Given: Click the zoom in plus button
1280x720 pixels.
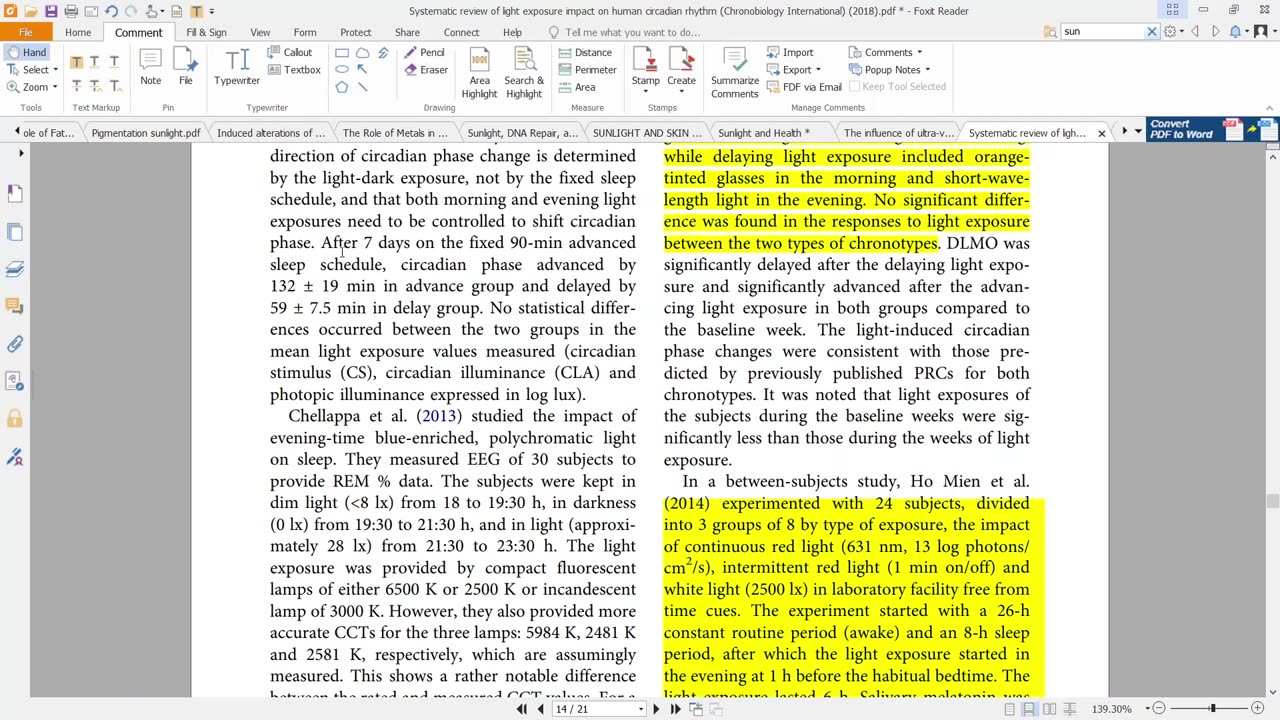Looking at the screenshot, I should [1257, 709].
